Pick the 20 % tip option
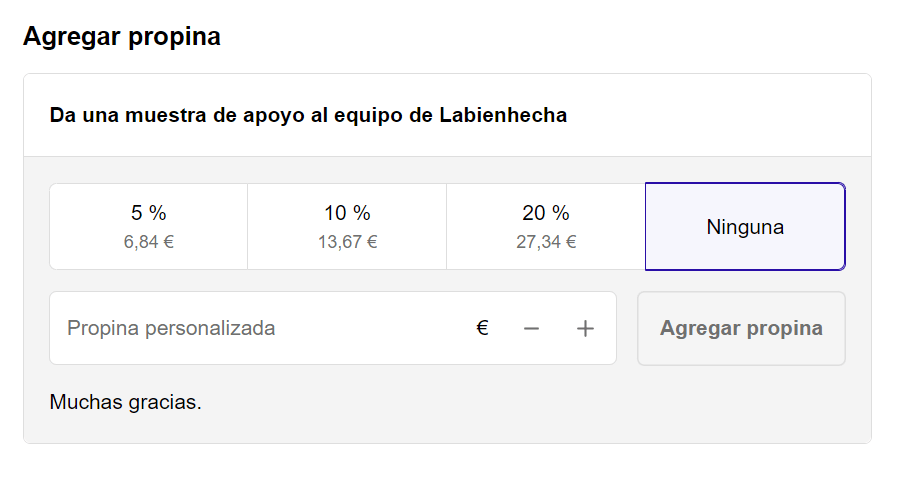Viewport: 907px width, 501px height. [545, 227]
